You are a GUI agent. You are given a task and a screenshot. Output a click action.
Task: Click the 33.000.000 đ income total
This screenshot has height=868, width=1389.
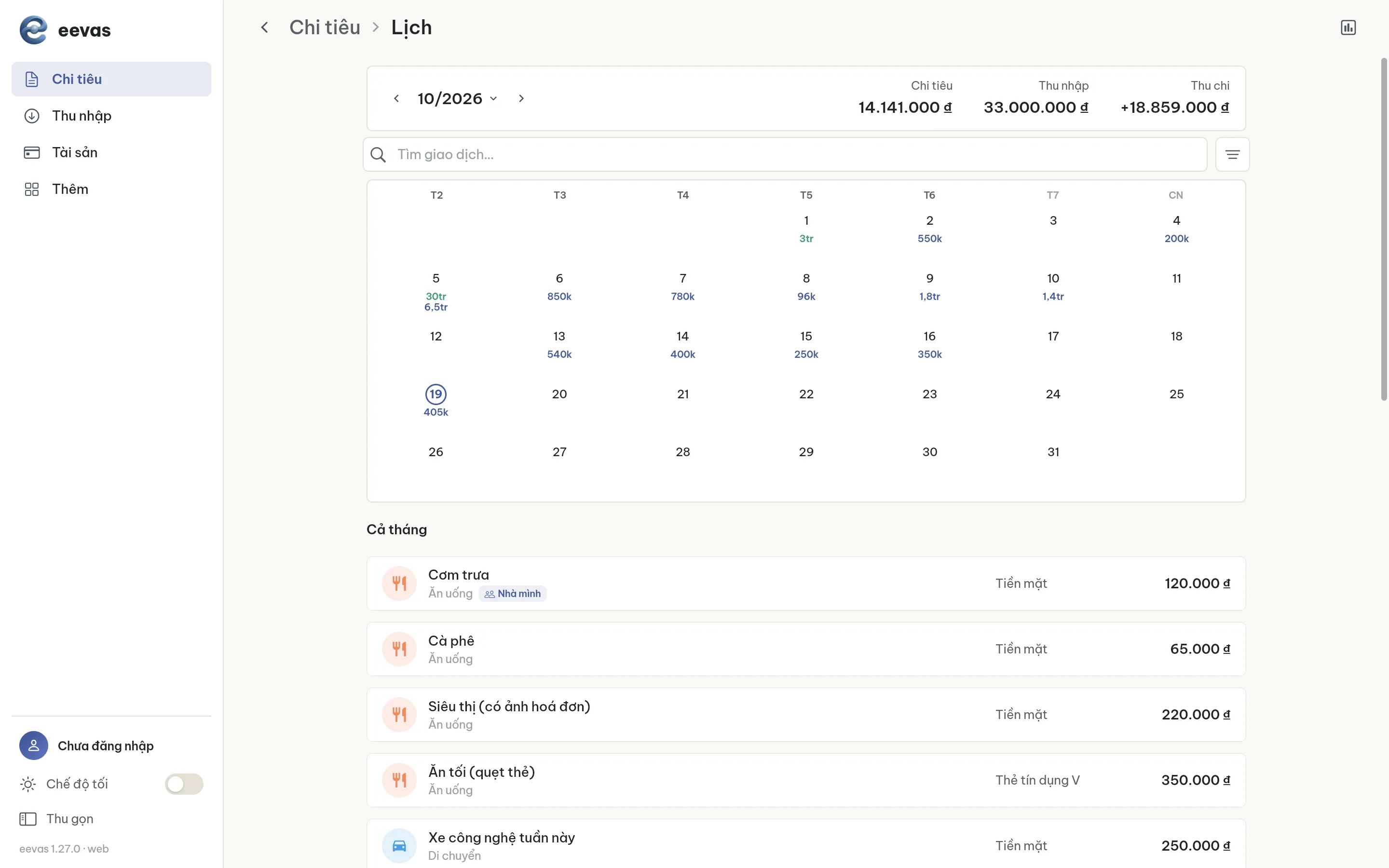1036,108
